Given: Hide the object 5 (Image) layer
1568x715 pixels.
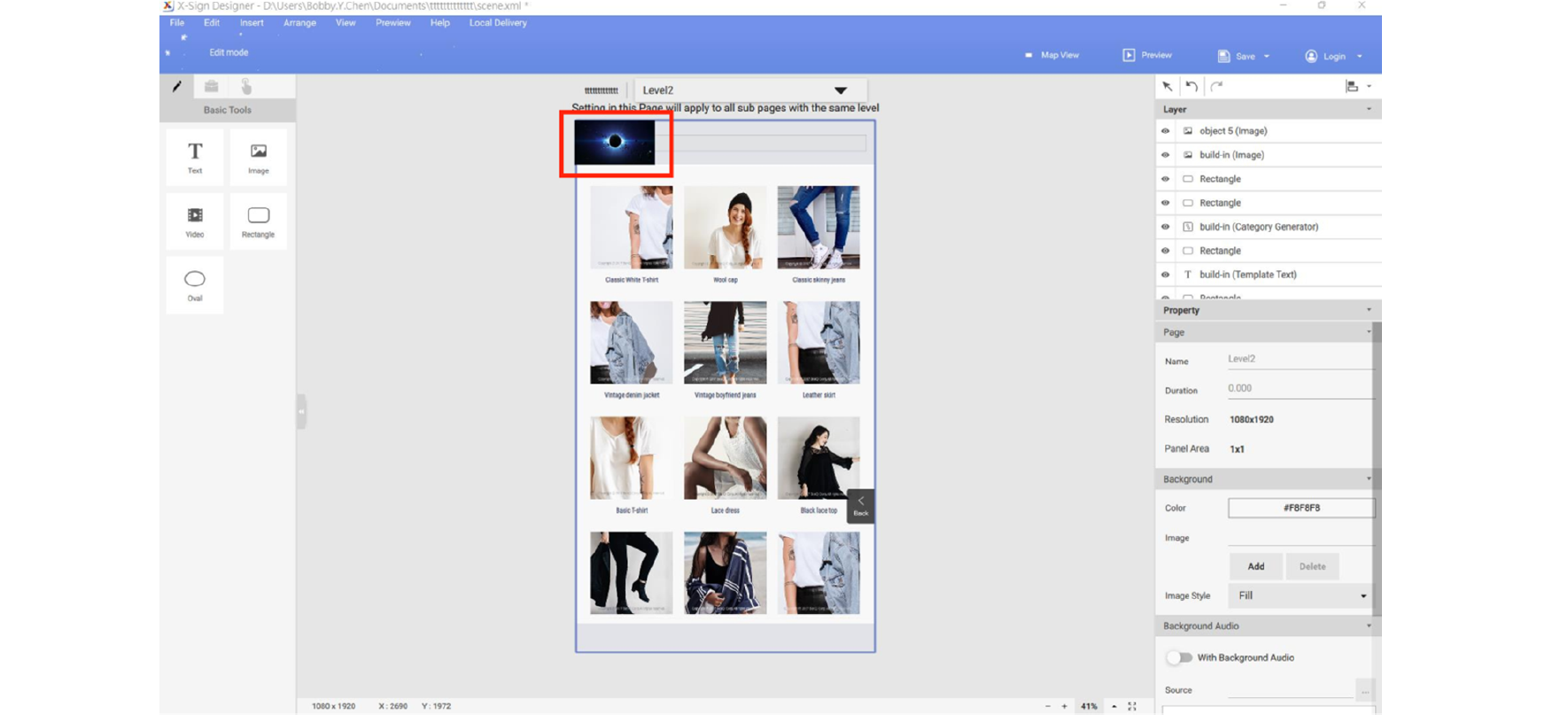Looking at the screenshot, I should pyautogui.click(x=1166, y=131).
